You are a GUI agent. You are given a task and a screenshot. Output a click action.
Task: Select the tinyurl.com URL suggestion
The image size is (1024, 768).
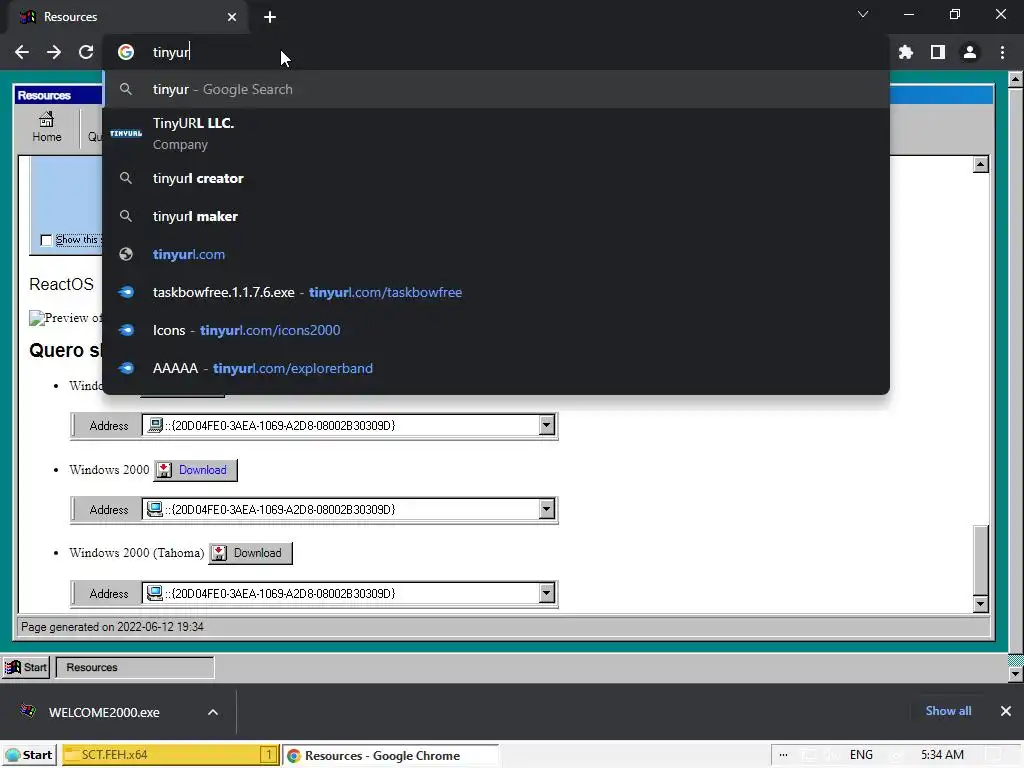pyautogui.click(x=496, y=254)
